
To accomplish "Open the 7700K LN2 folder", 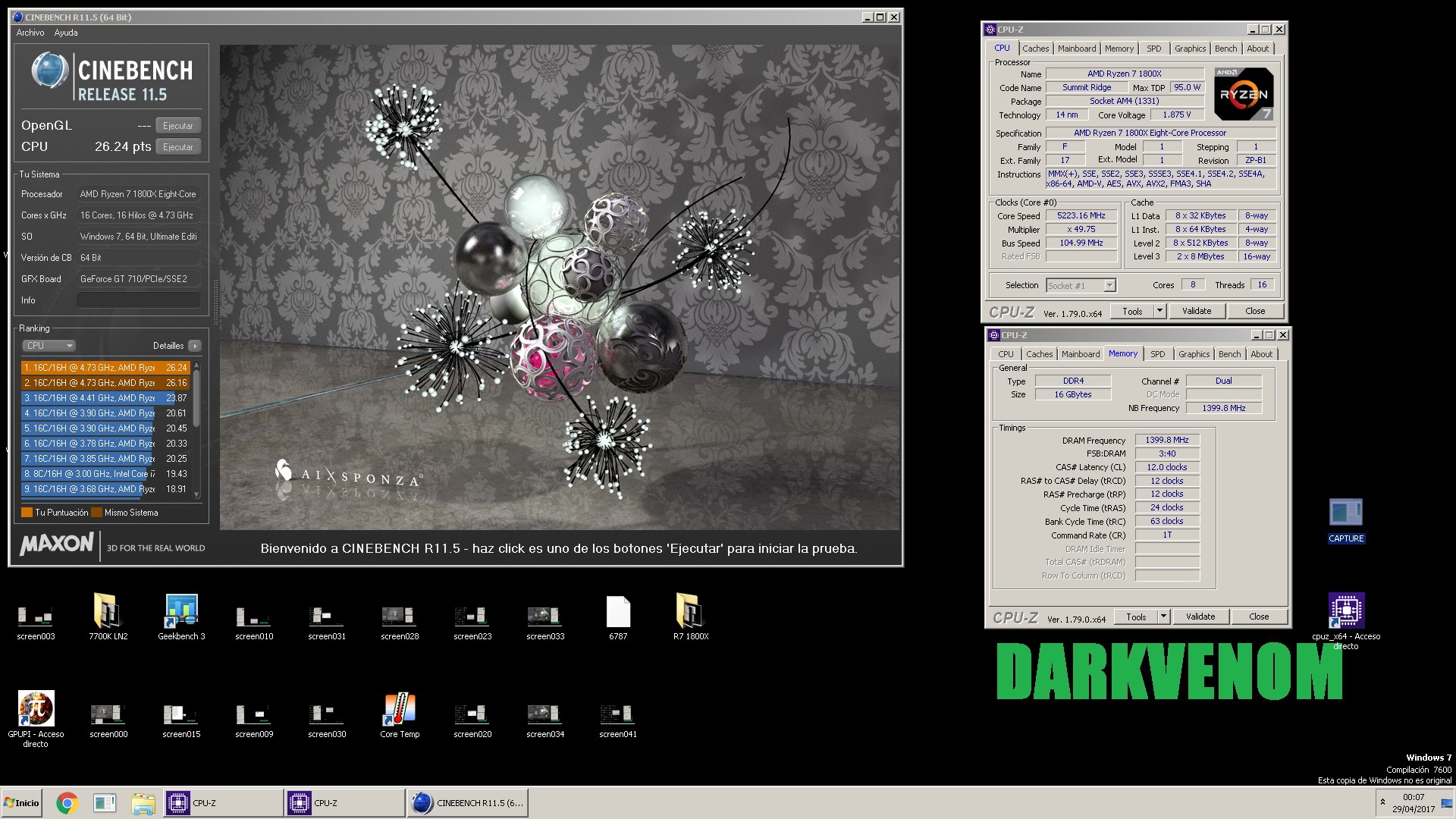I will click(x=108, y=618).
